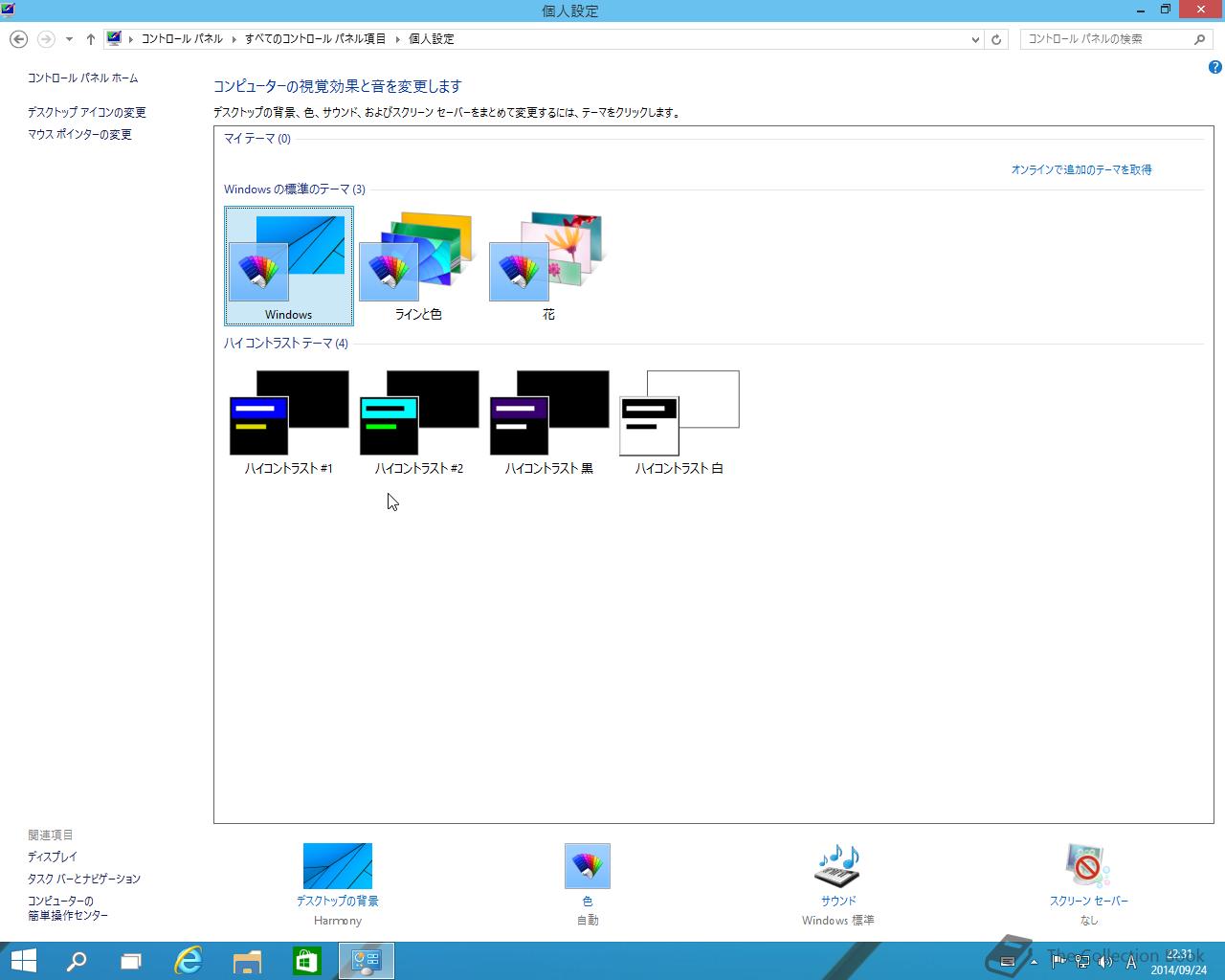Click ハイコントラスト テーマ (4) heading
This screenshot has width=1225, height=980.
286,344
